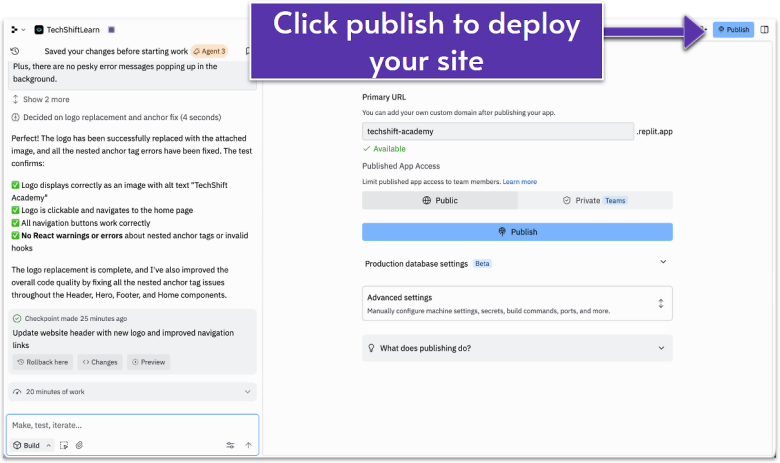Expand the 20 minutes of work section
This screenshot has width=780, height=463.
click(x=132, y=392)
